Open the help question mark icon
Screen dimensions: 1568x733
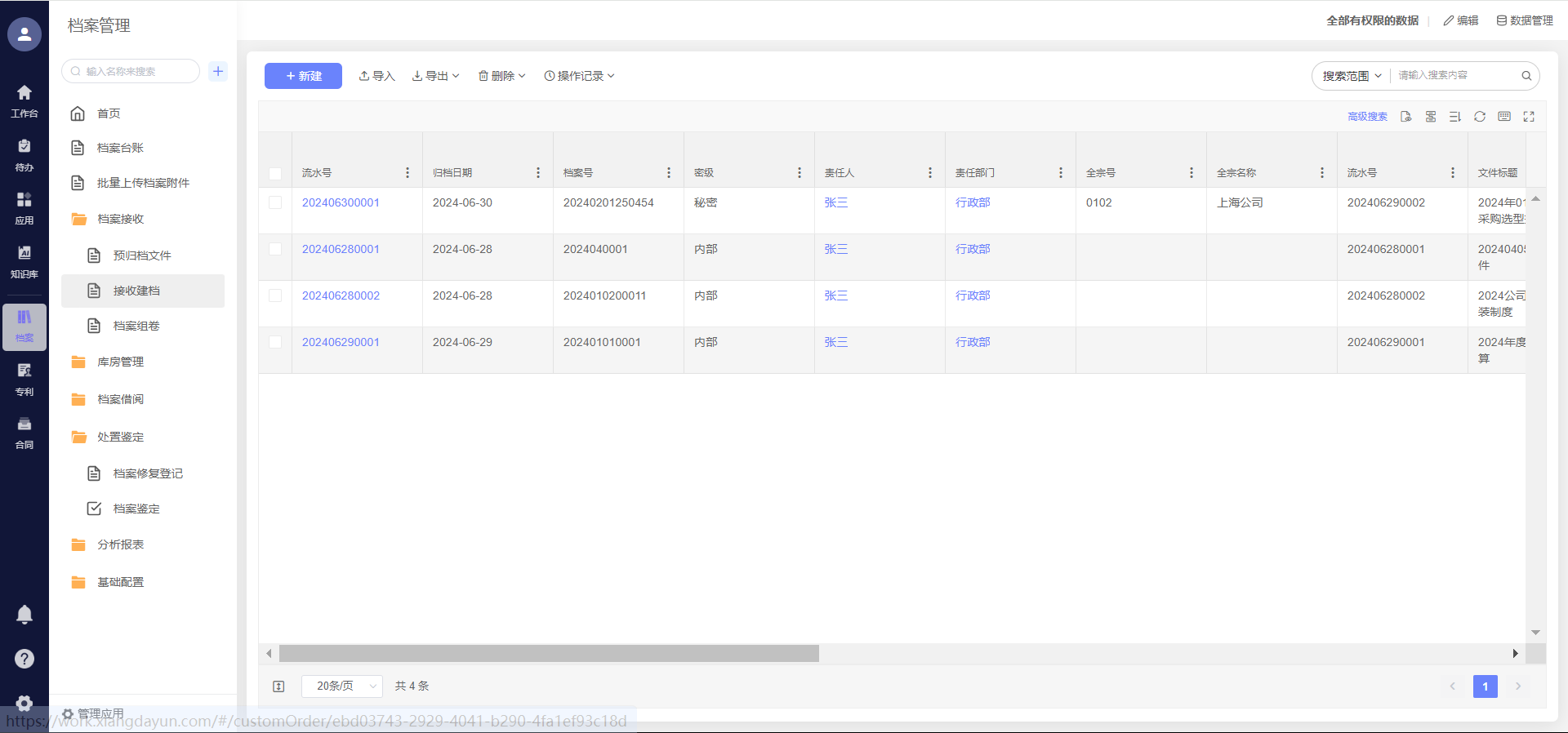click(x=24, y=659)
